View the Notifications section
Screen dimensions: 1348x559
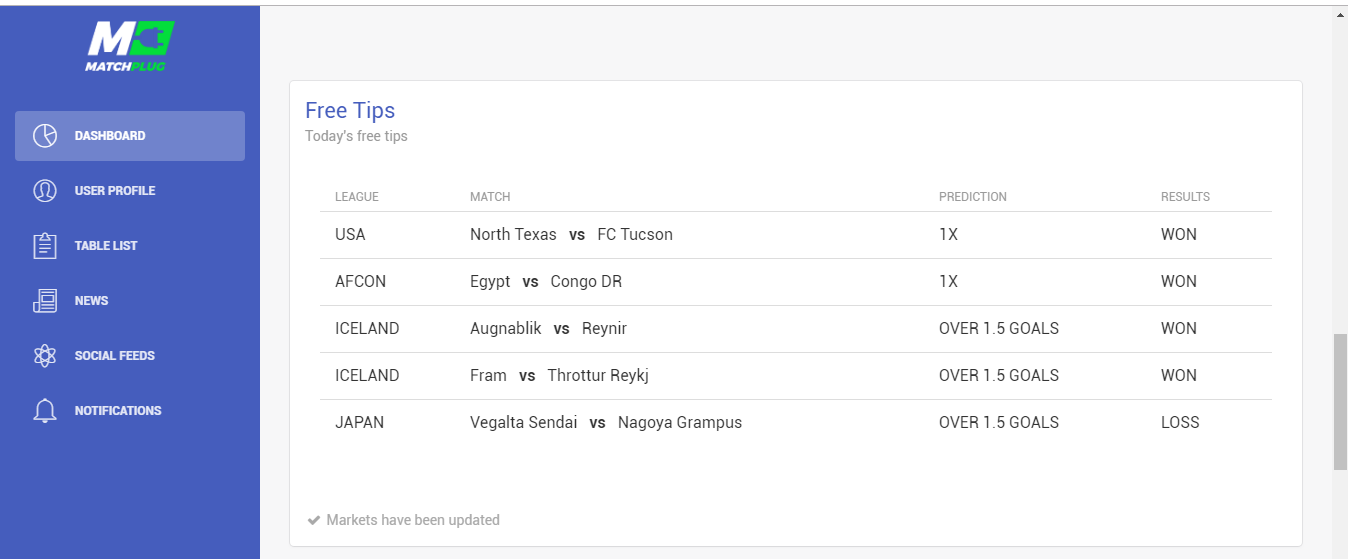click(130, 411)
